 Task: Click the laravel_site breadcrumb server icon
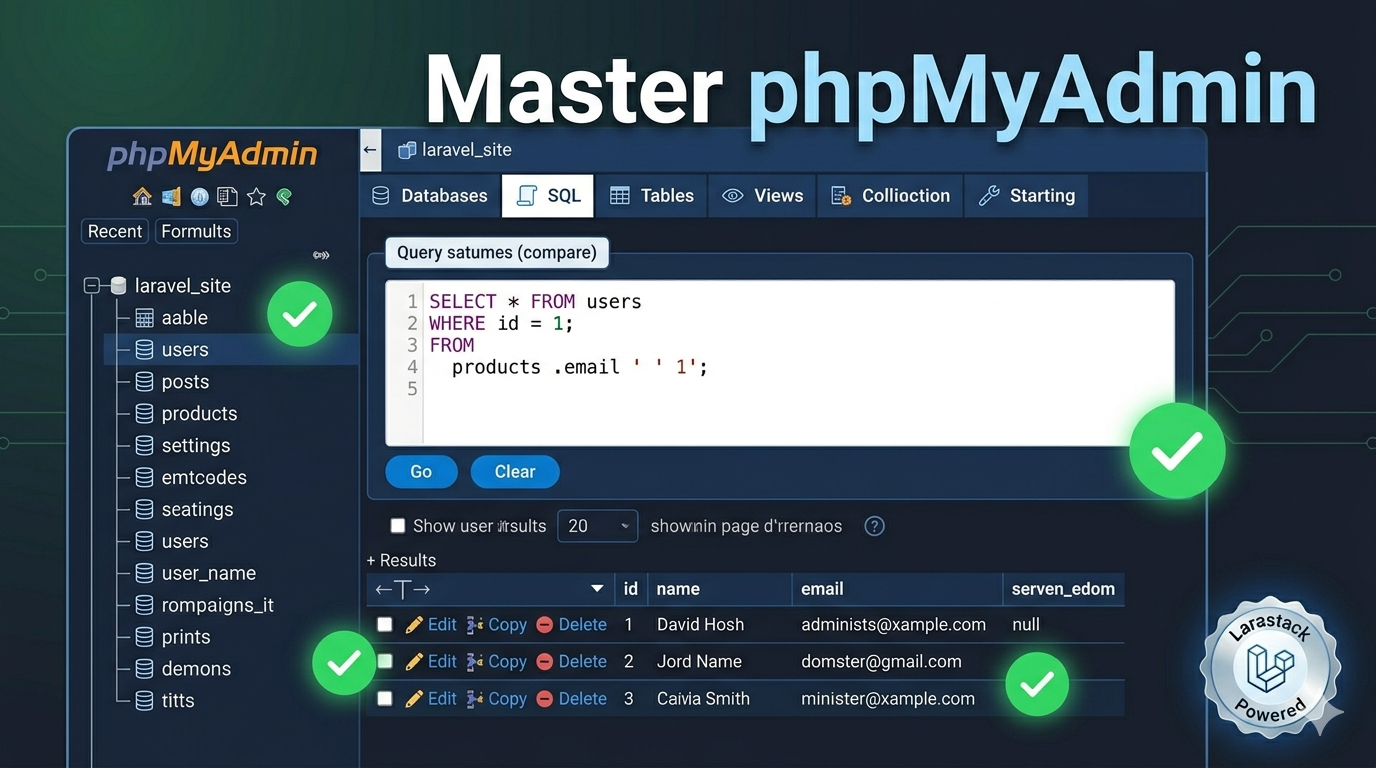coord(406,150)
